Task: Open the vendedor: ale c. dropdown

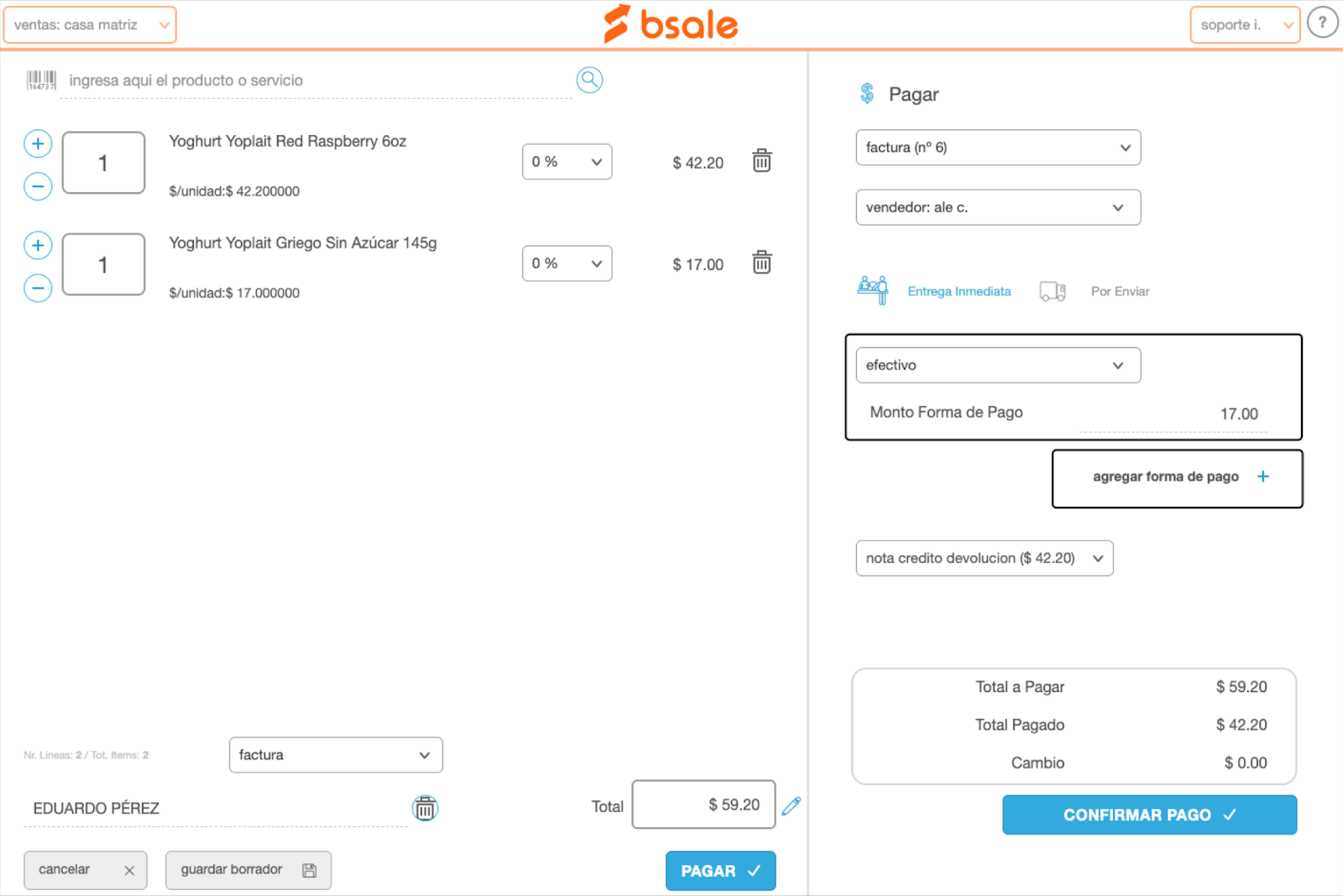Action: click(x=998, y=207)
